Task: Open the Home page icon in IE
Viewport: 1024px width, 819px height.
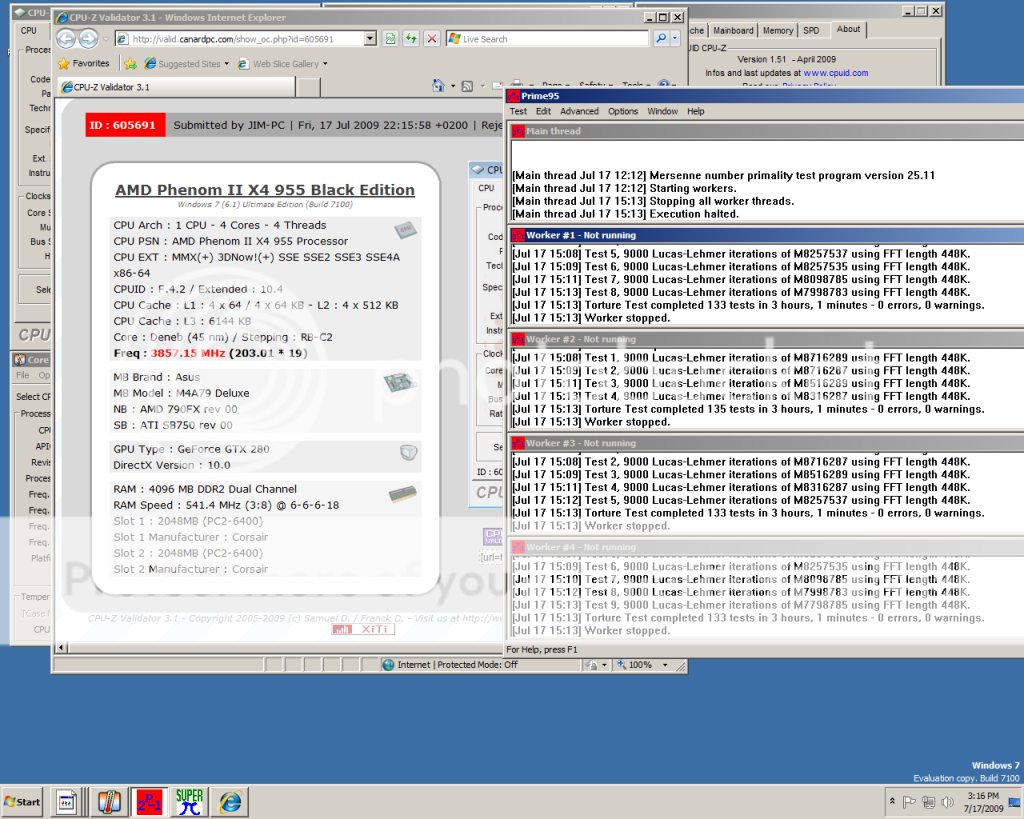Action: [x=439, y=87]
